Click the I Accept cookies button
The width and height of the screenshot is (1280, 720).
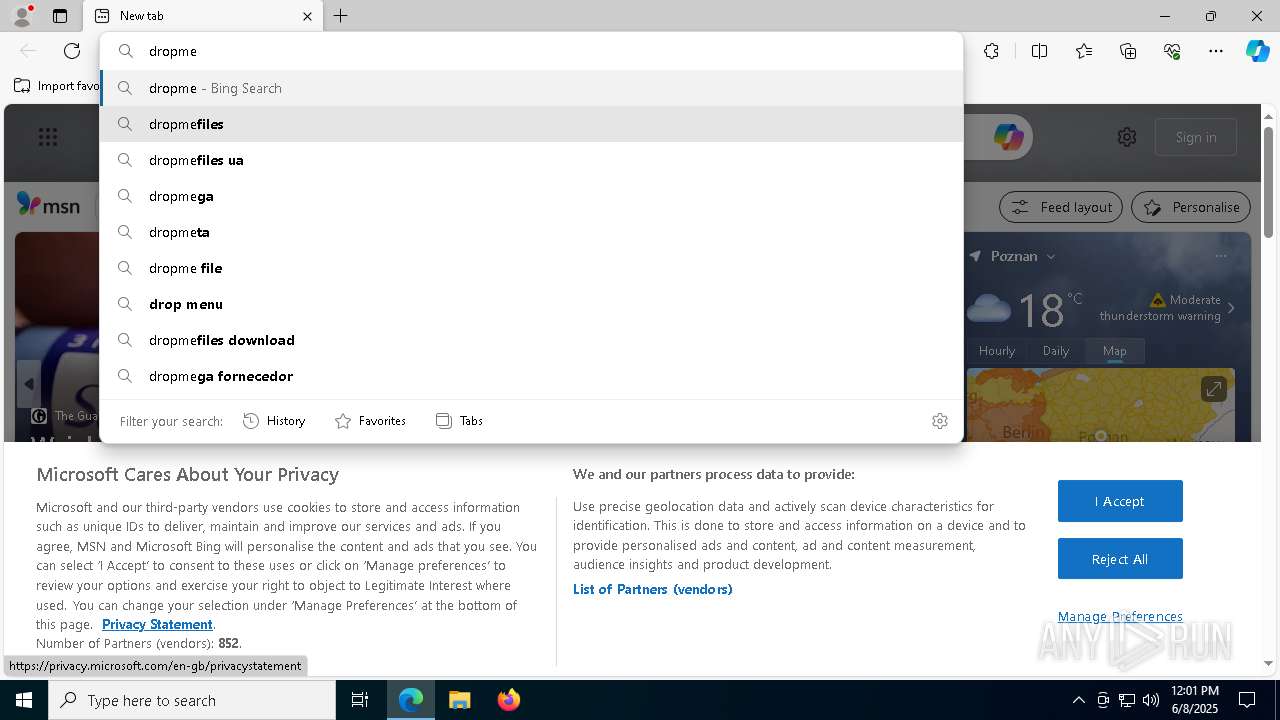click(x=1120, y=501)
